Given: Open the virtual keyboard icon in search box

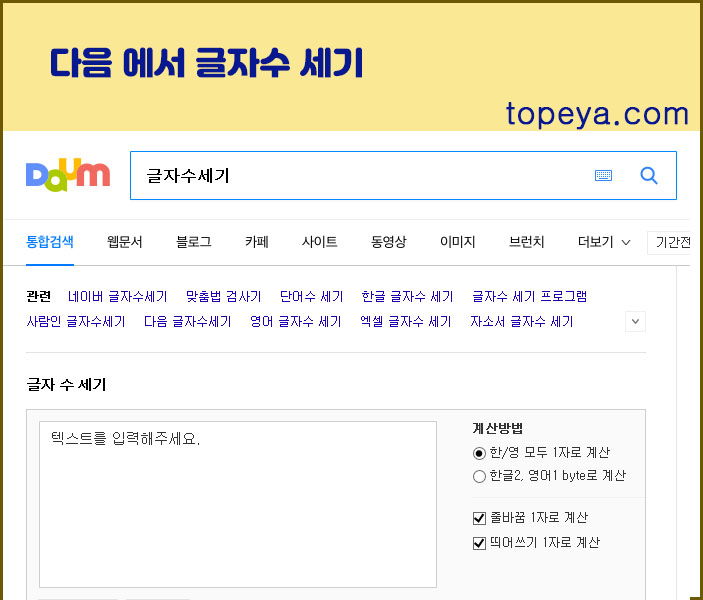Looking at the screenshot, I should pos(603,175).
